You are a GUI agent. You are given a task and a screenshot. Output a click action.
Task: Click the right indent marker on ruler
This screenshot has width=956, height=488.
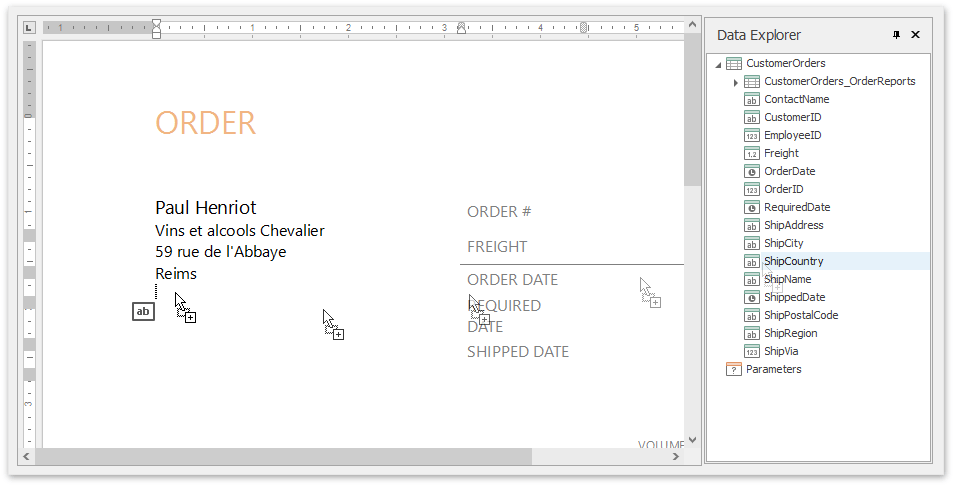point(583,27)
